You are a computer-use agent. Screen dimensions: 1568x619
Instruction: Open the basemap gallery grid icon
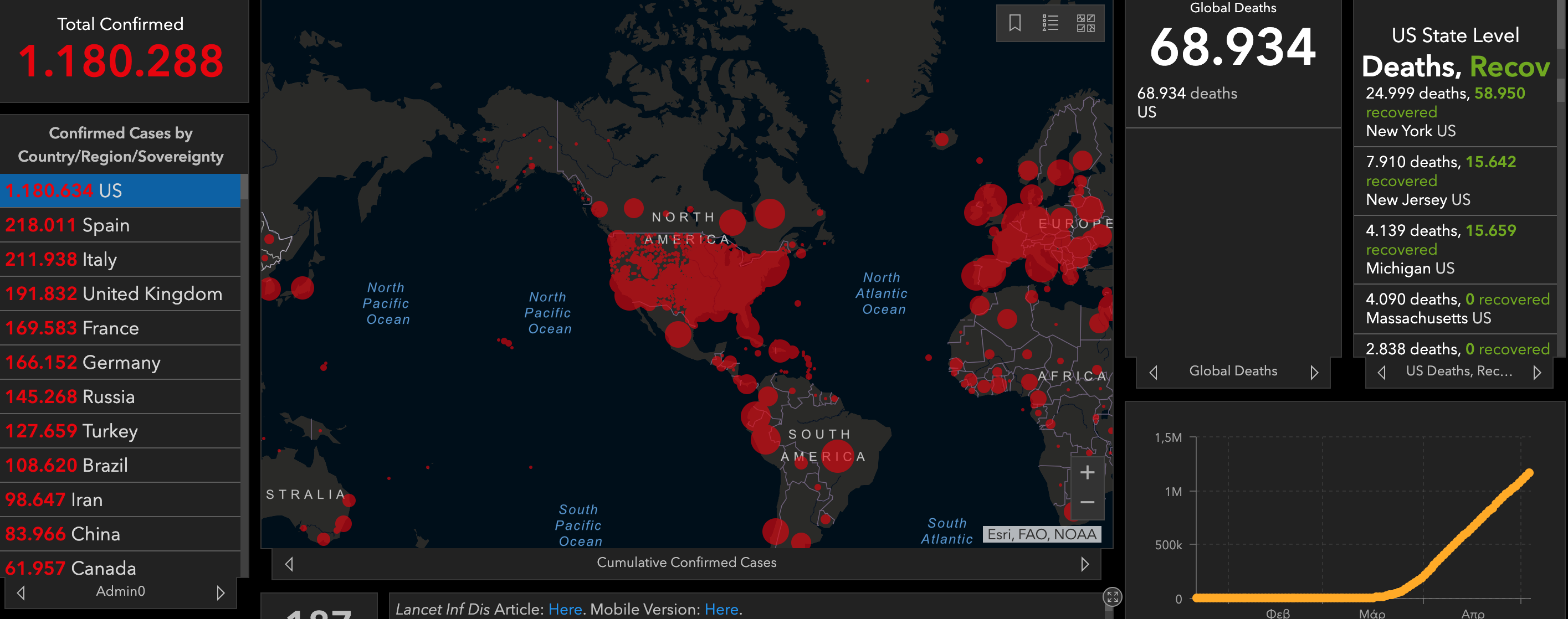1085,23
